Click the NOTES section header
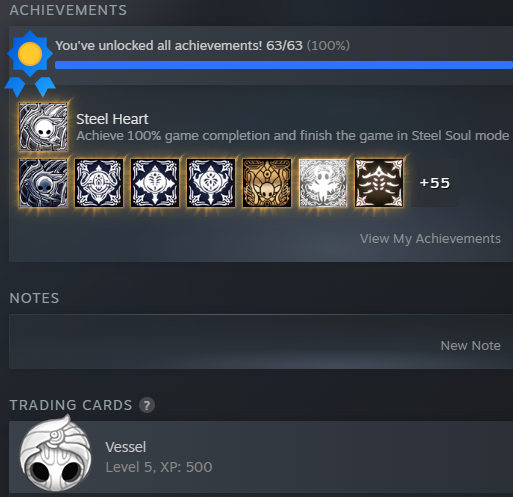The height and width of the screenshot is (497, 513). [34, 298]
